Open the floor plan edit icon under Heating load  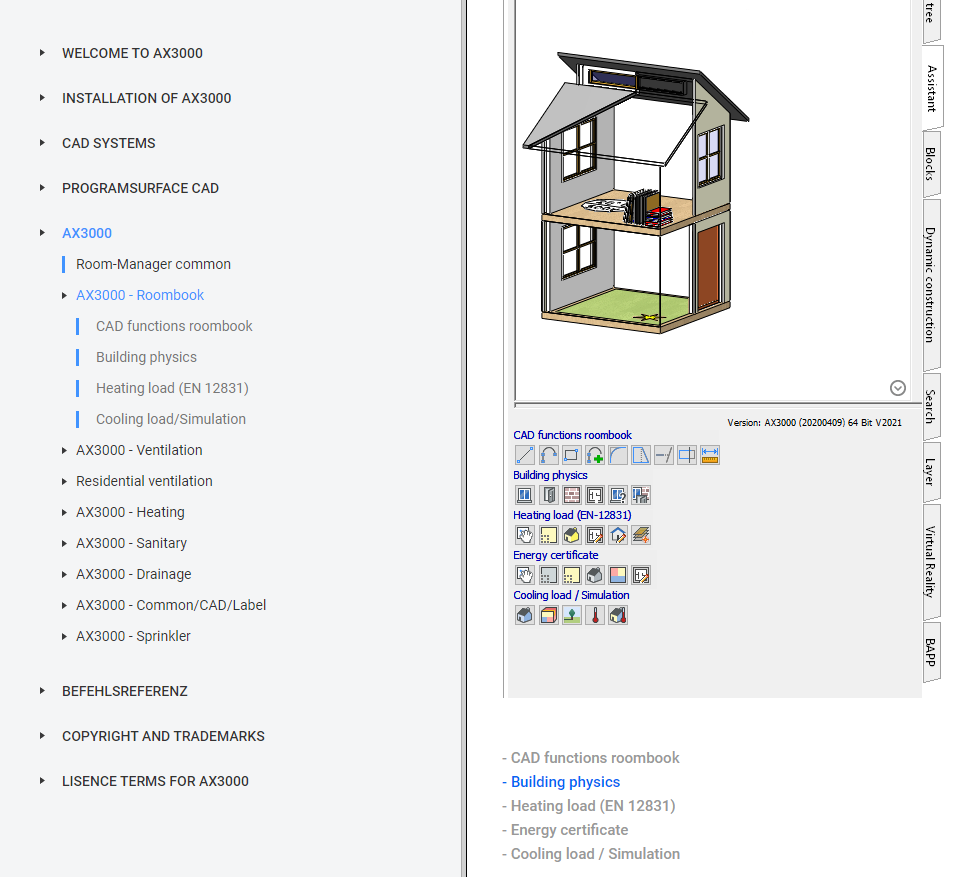pyautogui.click(x=594, y=535)
